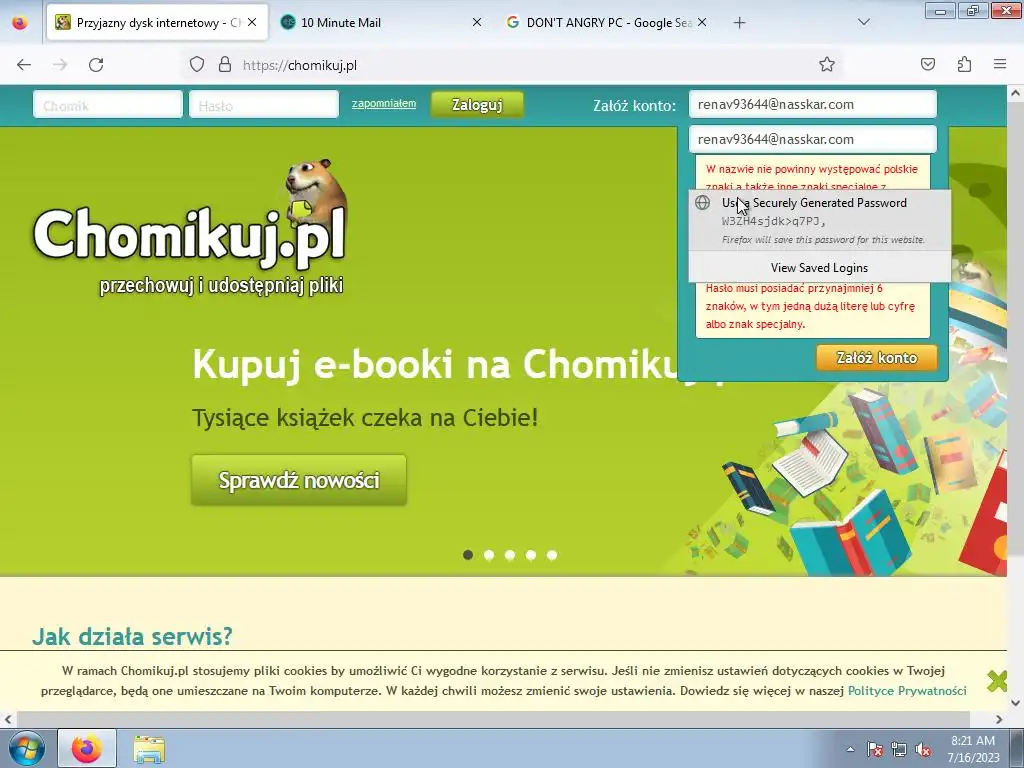Reload the page with the refresh icon
Screen dimensions: 1024x768
point(96,65)
